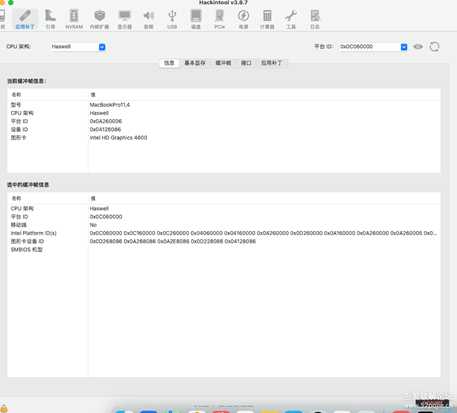This screenshot has height=413, width=457.
Task: Click the refresh circular-arrow icon
Action: point(434,47)
